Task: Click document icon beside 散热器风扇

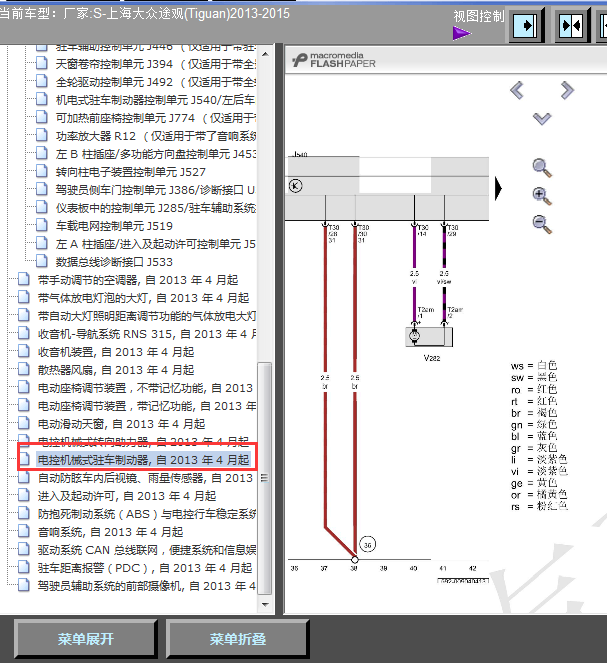Action: coord(24,369)
